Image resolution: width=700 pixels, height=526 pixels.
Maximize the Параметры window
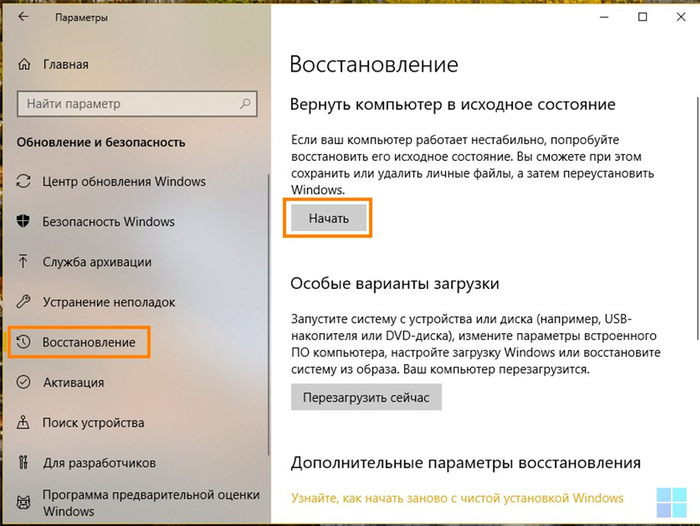pyautogui.click(x=642, y=17)
